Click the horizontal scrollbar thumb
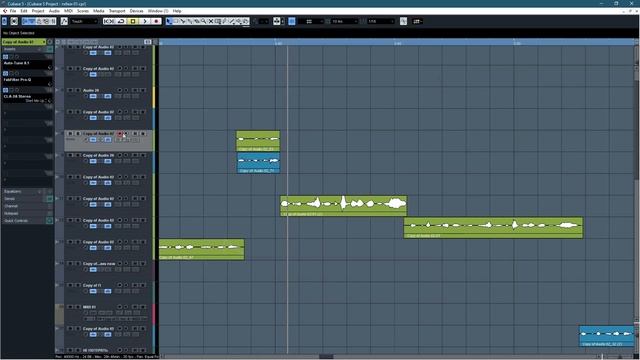 coord(326,356)
